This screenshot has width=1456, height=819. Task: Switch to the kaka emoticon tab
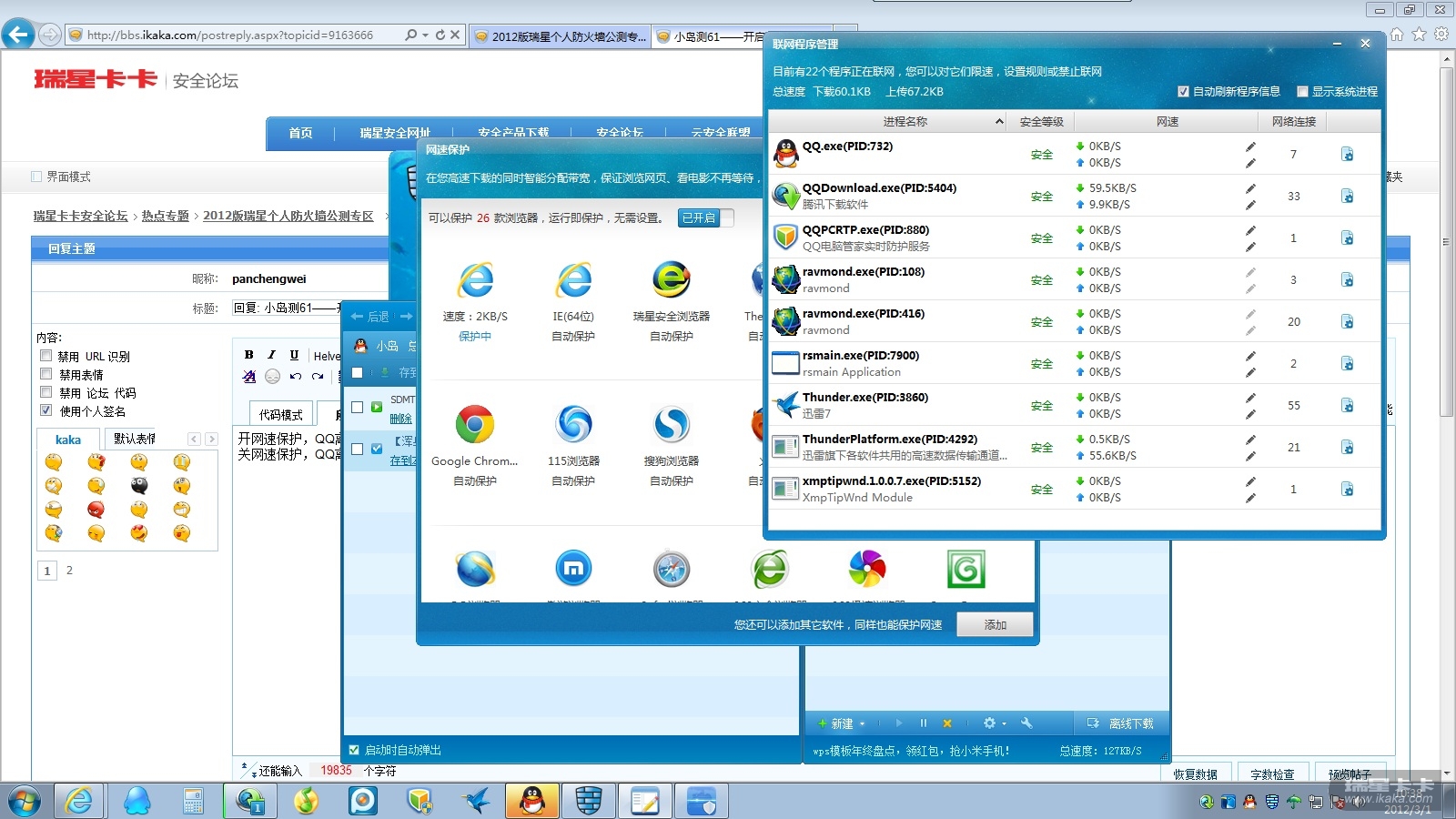tap(68, 440)
